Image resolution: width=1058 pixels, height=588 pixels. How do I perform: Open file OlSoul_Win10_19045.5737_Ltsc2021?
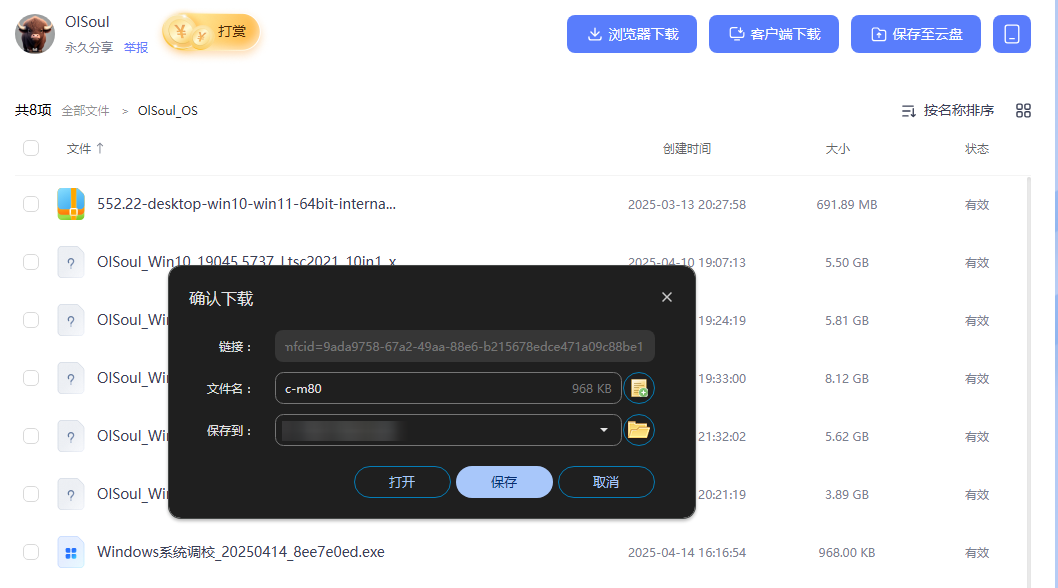pos(246,261)
